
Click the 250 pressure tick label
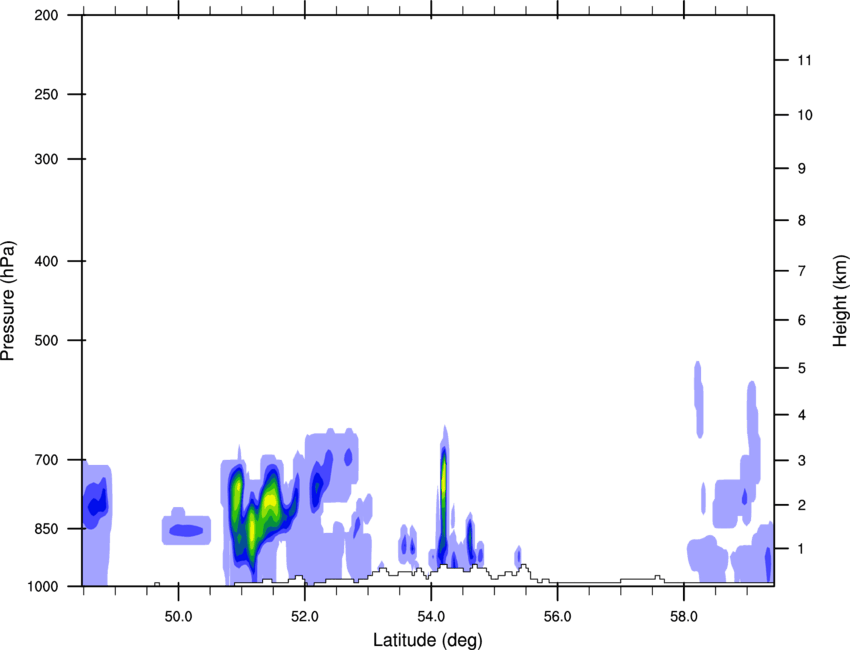(46, 94)
